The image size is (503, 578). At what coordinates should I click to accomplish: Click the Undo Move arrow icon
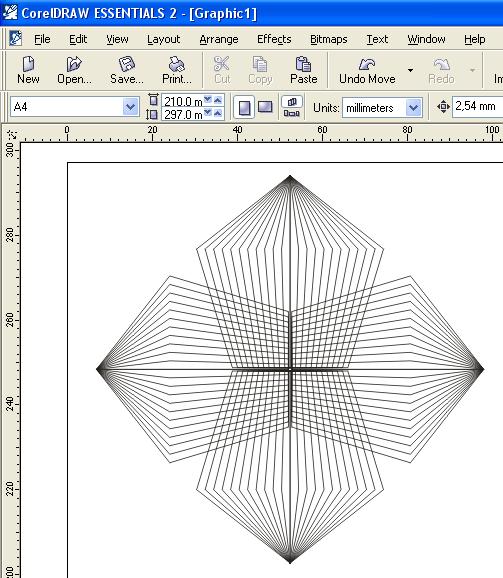(367, 64)
